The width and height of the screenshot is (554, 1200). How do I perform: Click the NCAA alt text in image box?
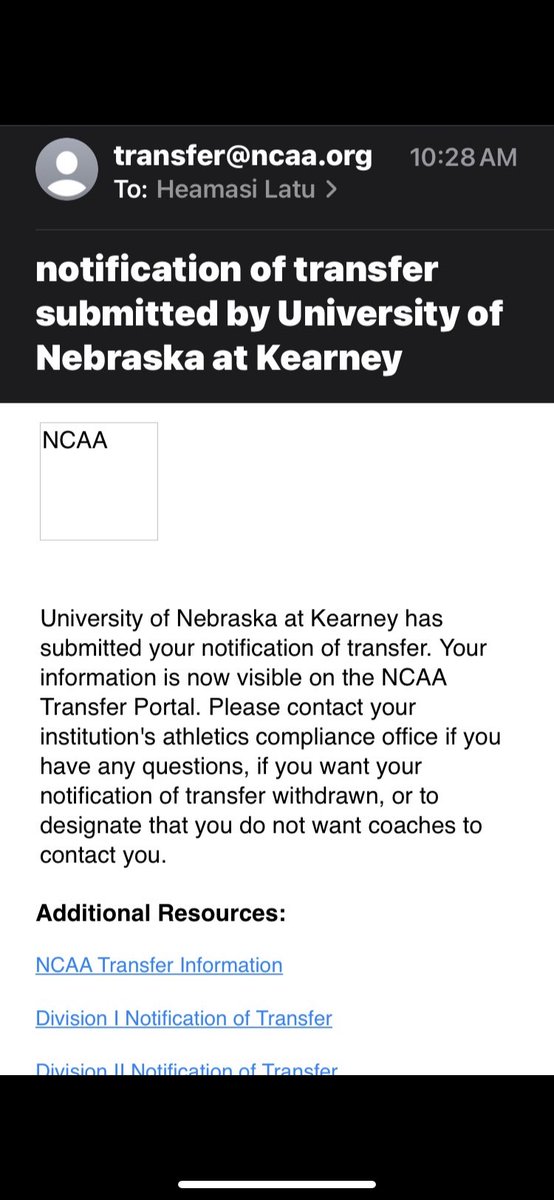(x=75, y=441)
